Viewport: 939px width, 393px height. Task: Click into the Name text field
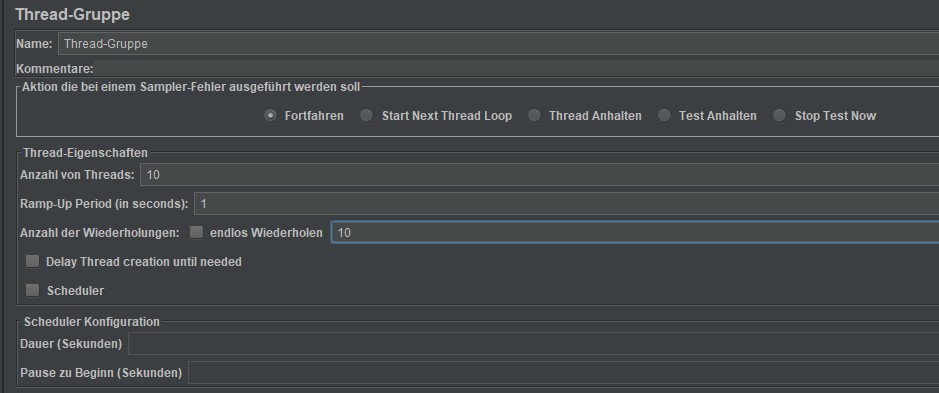tap(498, 44)
